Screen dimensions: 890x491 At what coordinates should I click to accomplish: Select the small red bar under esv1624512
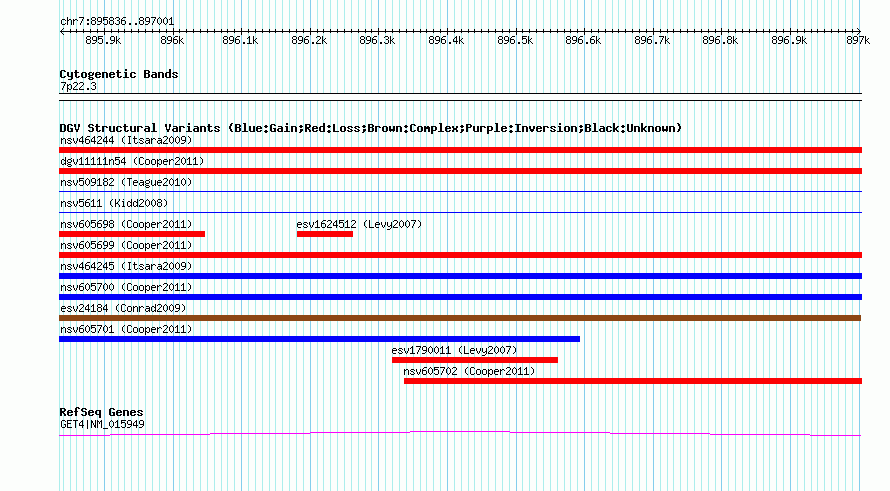pyautogui.click(x=325, y=234)
